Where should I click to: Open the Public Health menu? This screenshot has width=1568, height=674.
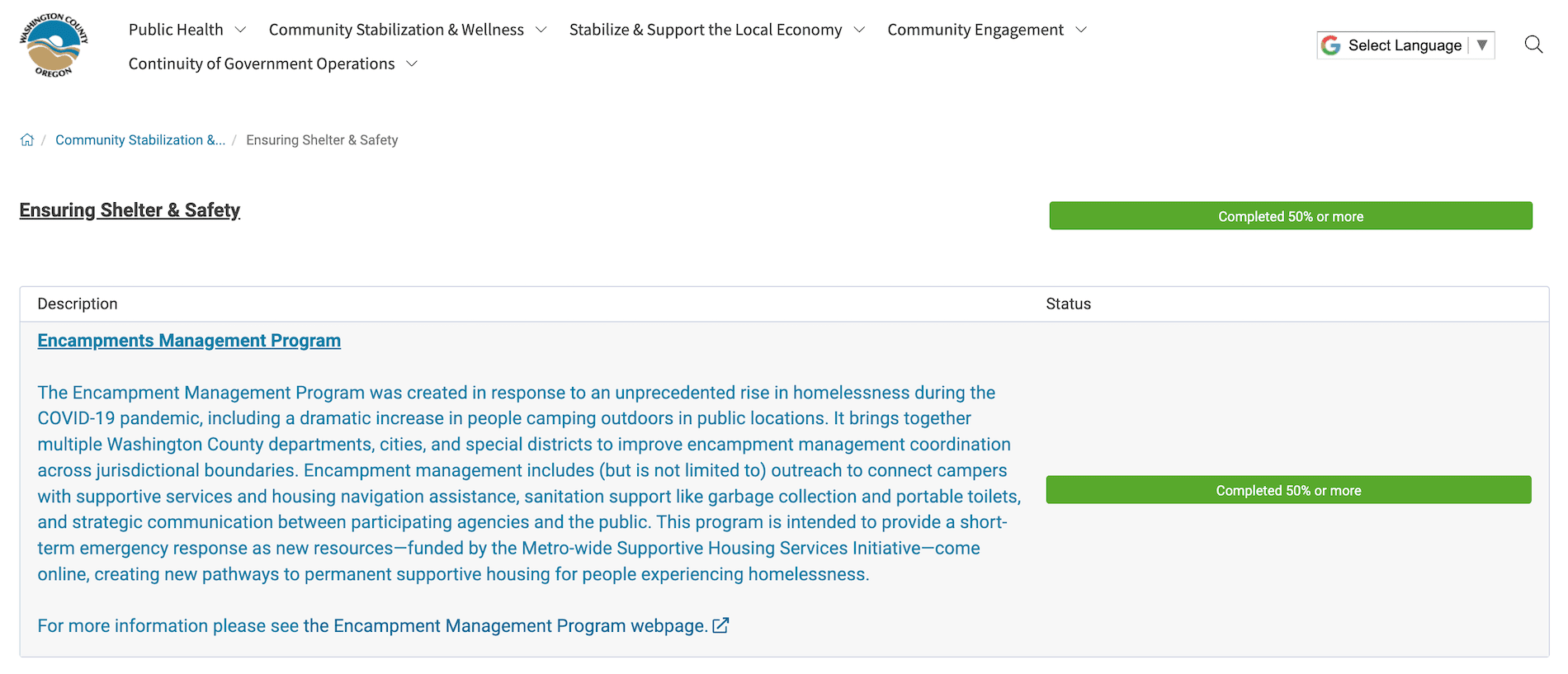176,31
